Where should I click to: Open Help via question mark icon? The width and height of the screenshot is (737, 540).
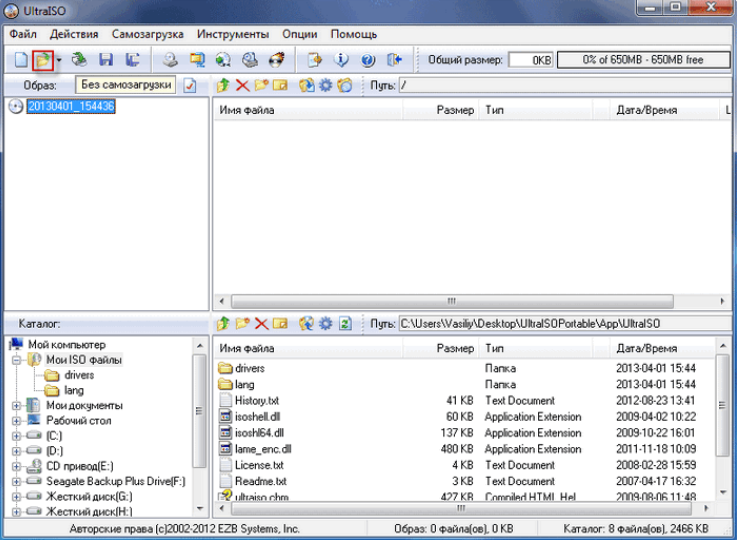[x=368, y=60]
